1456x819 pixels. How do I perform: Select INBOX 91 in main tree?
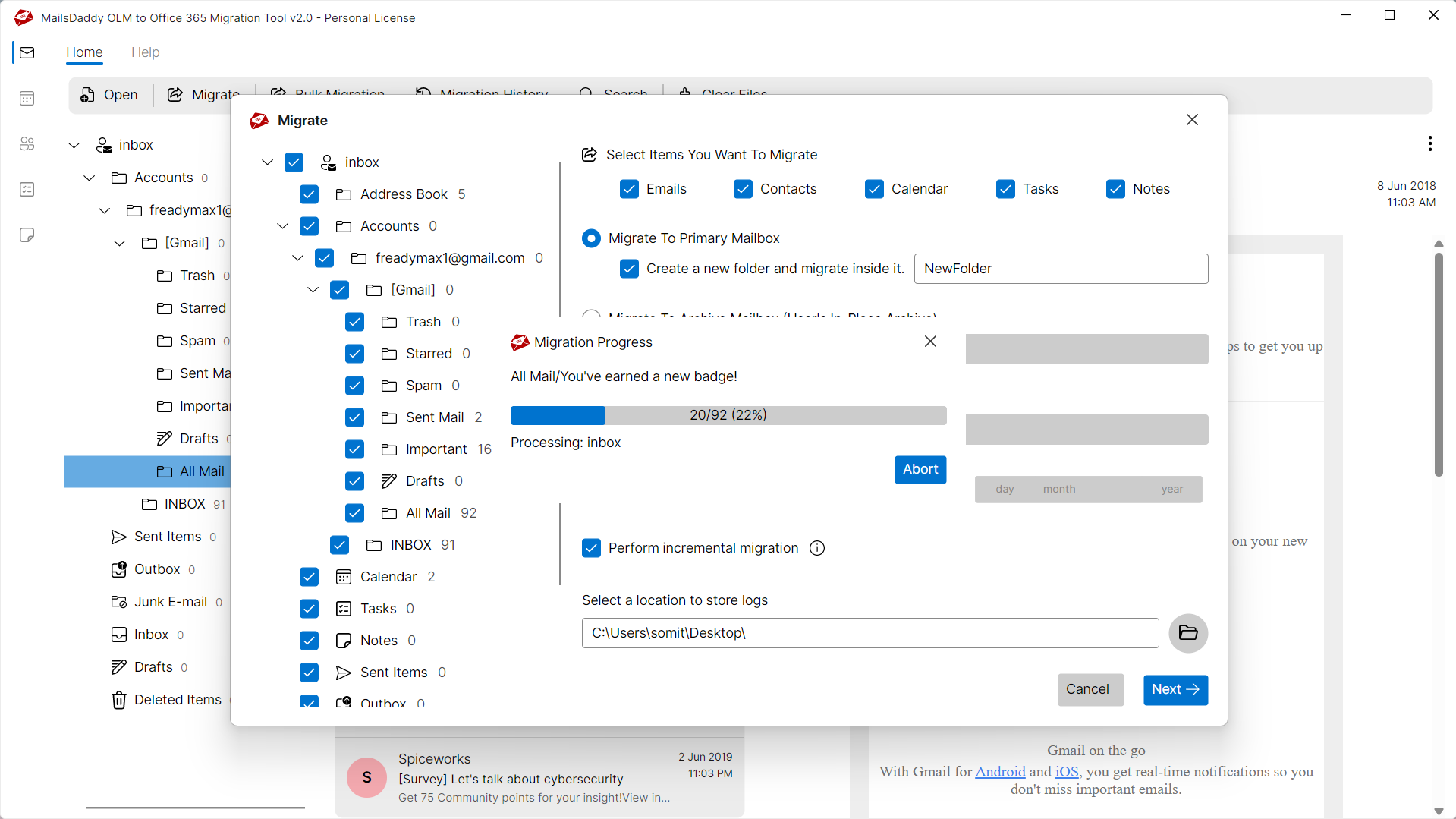tap(183, 504)
